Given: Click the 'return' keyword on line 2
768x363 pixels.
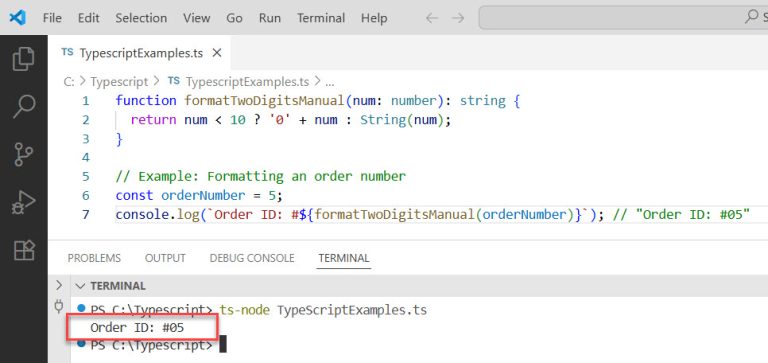Looking at the screenshot, I should pos(153,120).
